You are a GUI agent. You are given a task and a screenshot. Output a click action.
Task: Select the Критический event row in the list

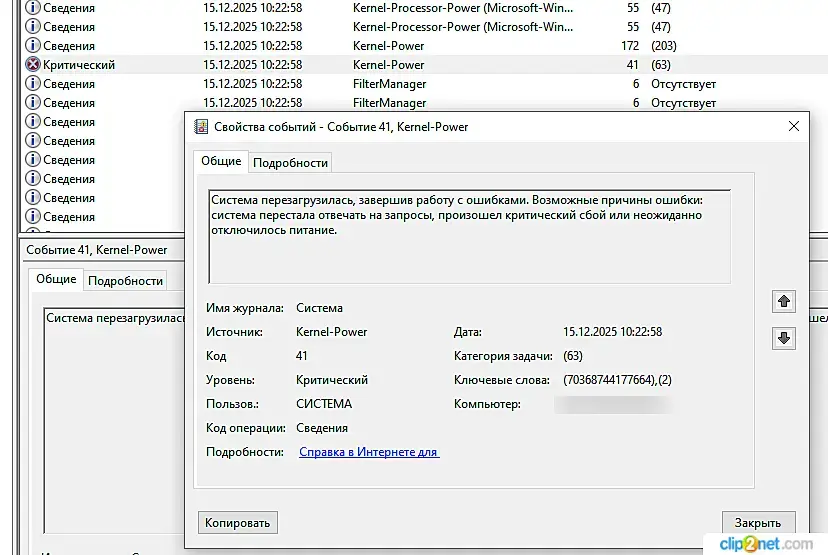coord(422,64)
